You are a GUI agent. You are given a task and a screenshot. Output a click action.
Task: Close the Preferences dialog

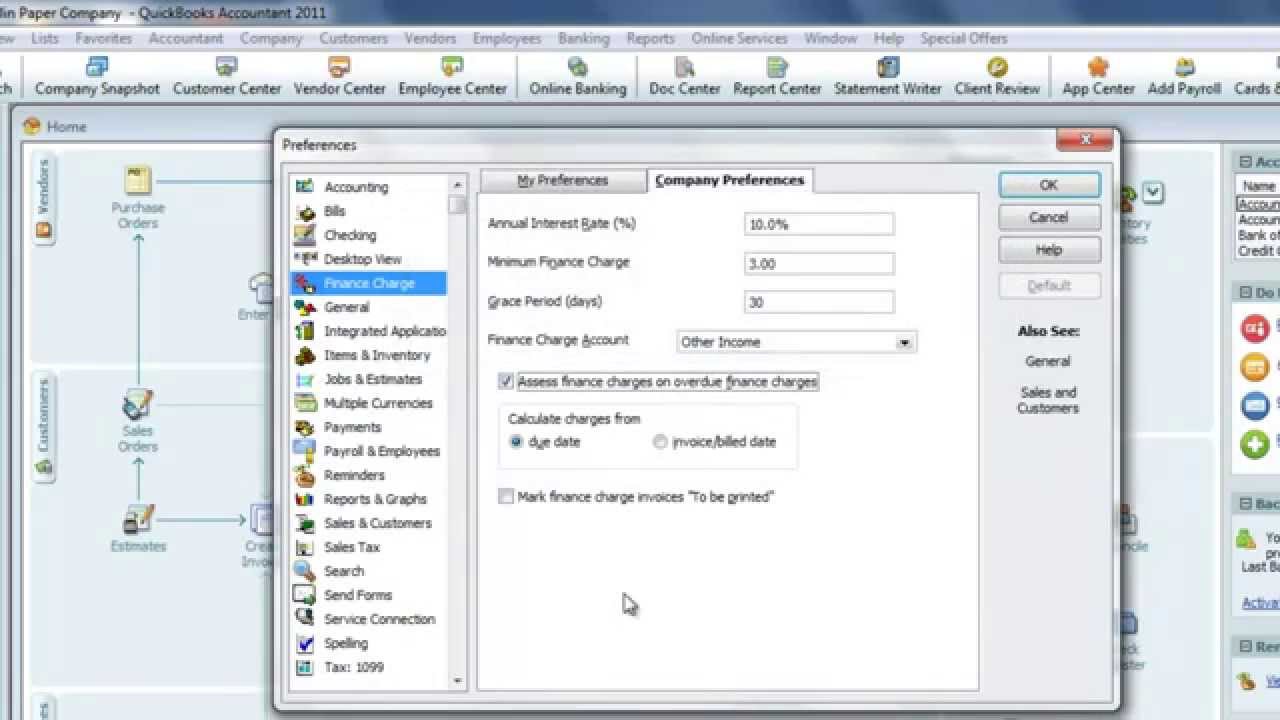1085,140
